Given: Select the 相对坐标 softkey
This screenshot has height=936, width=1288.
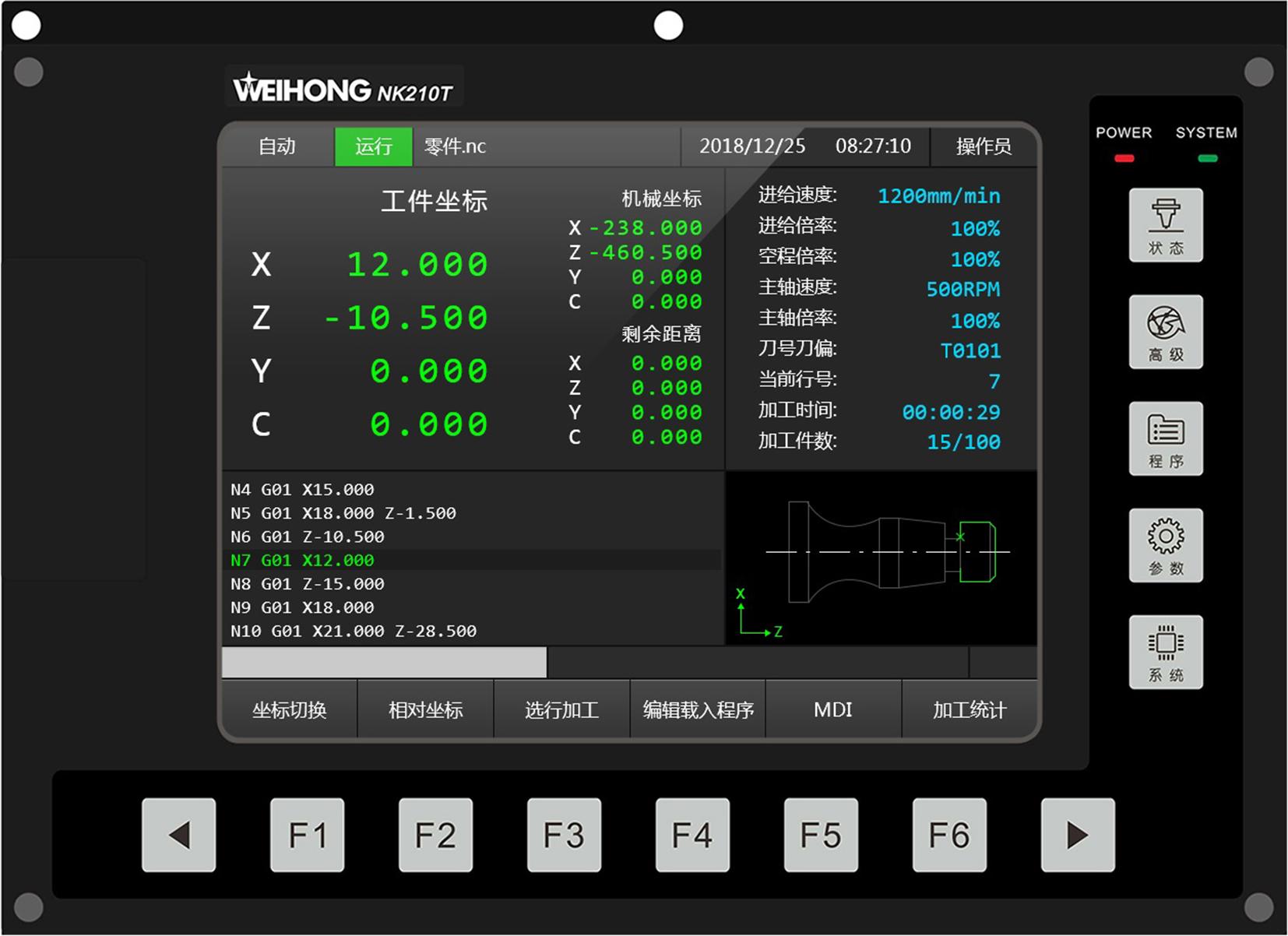Looking at the screenshot, I should tap(426, 709).
